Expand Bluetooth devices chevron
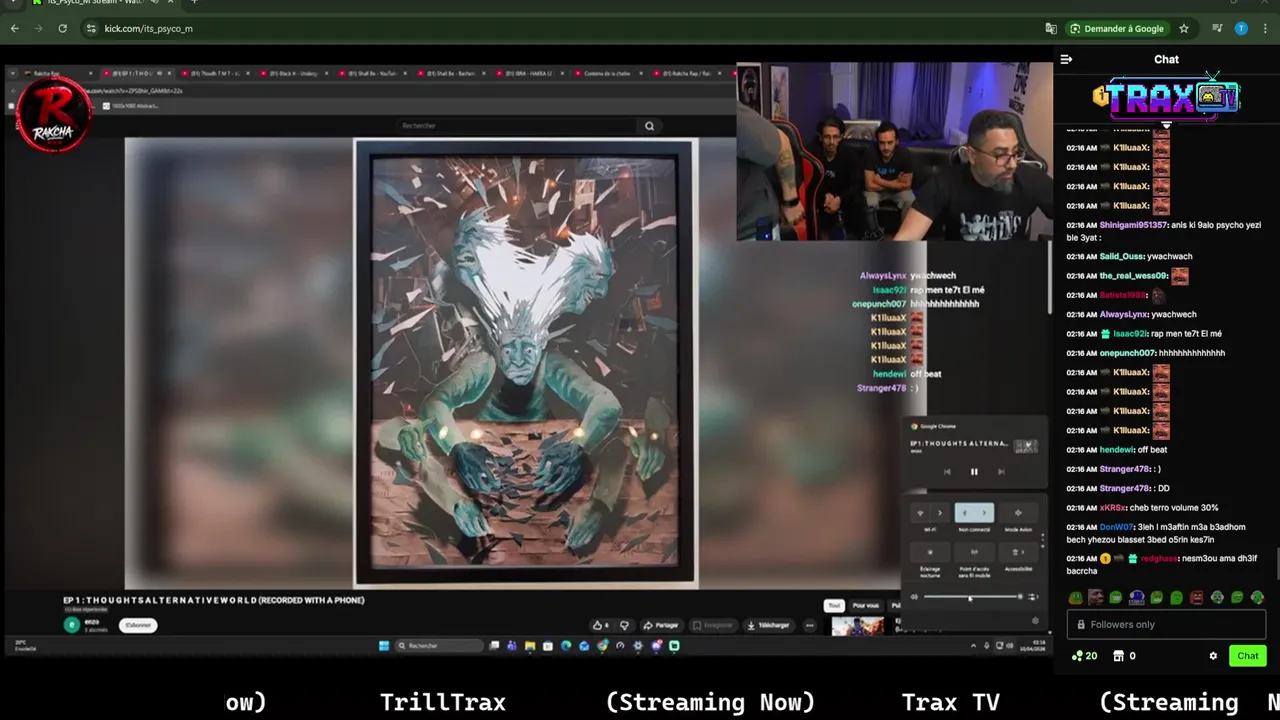The width and height of the screenshot is (1280, 720). pos(984,513)
